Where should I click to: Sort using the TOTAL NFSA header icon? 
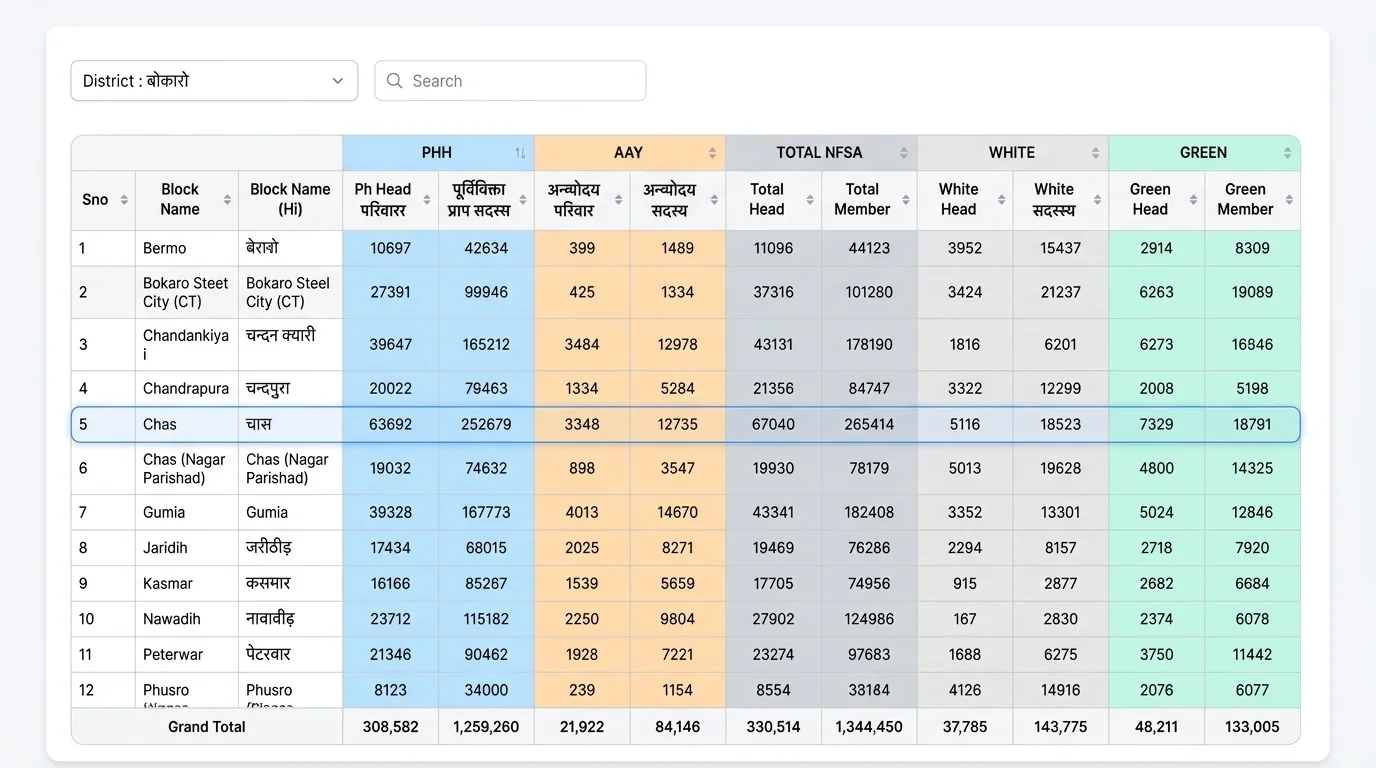903,153
